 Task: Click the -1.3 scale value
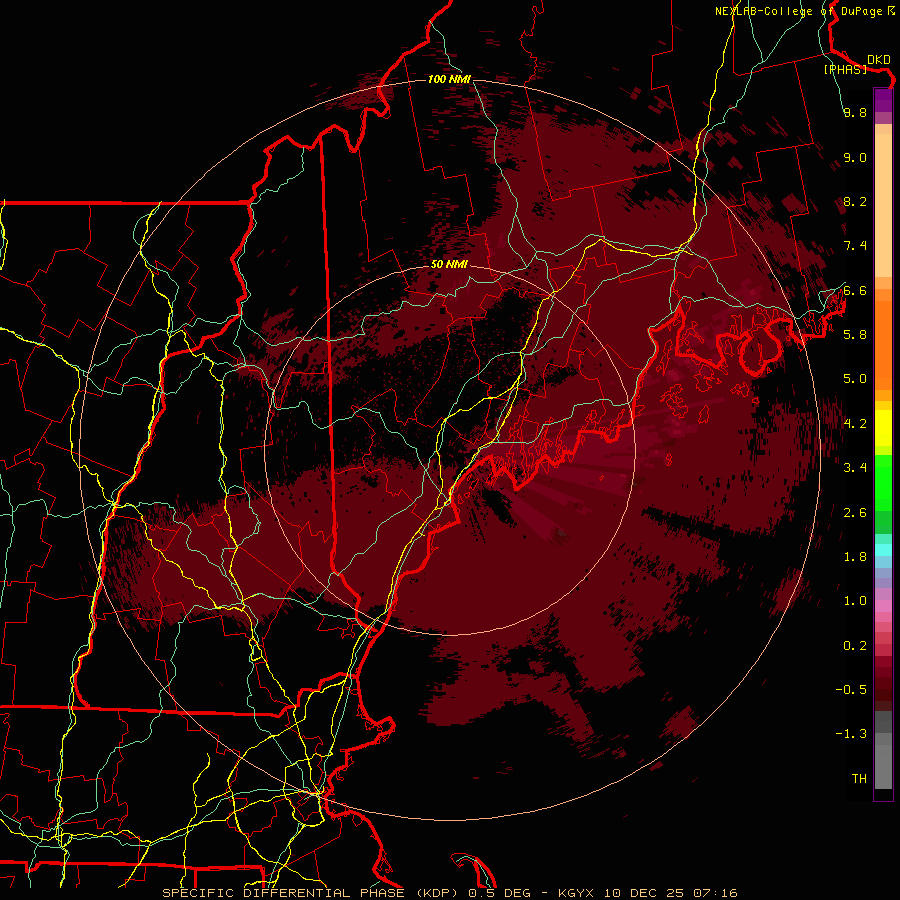pyautogui.click(x=851, y=734)
